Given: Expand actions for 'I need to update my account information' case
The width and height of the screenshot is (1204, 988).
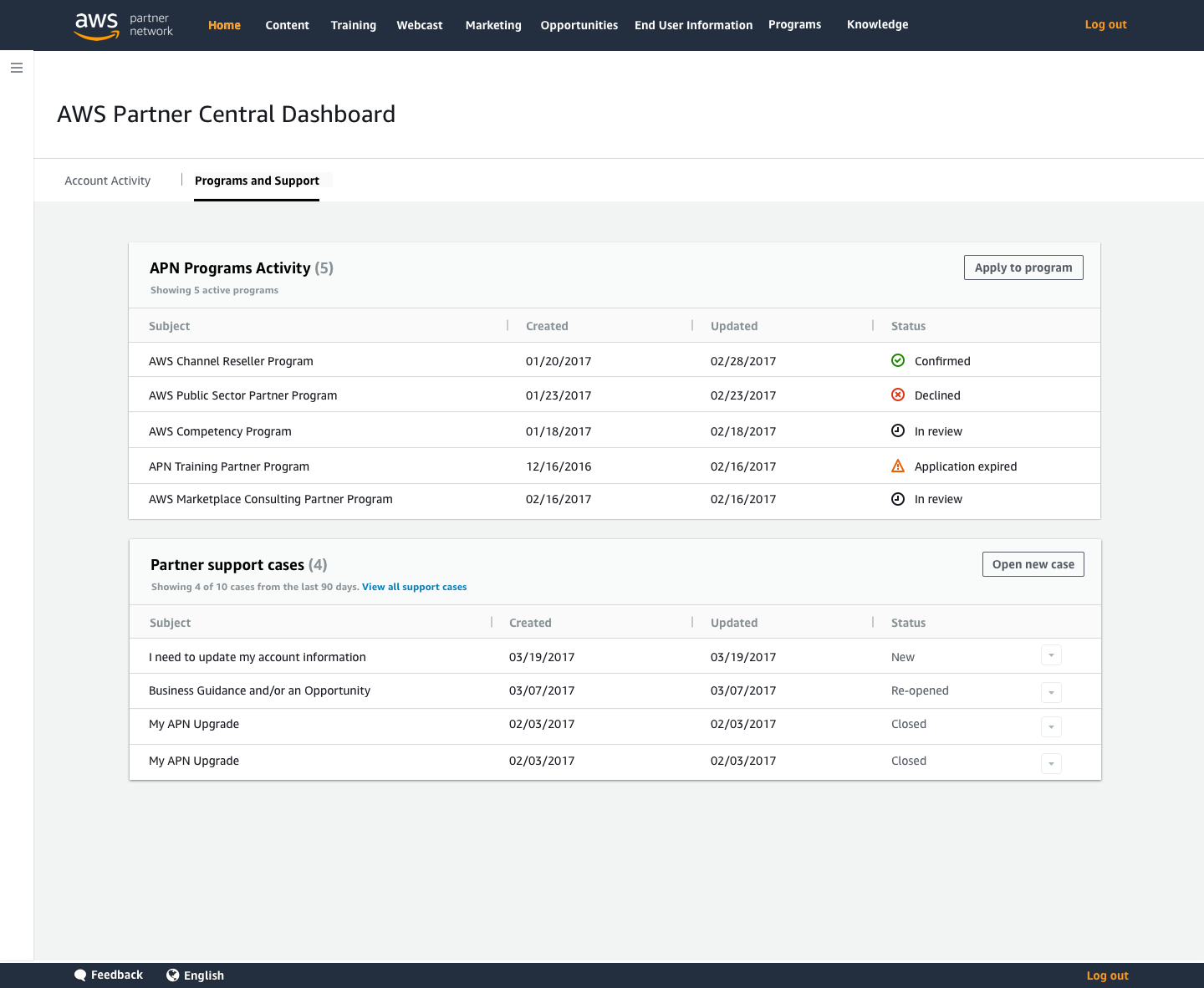Looking at the screenshot, I should (1051, 655).
